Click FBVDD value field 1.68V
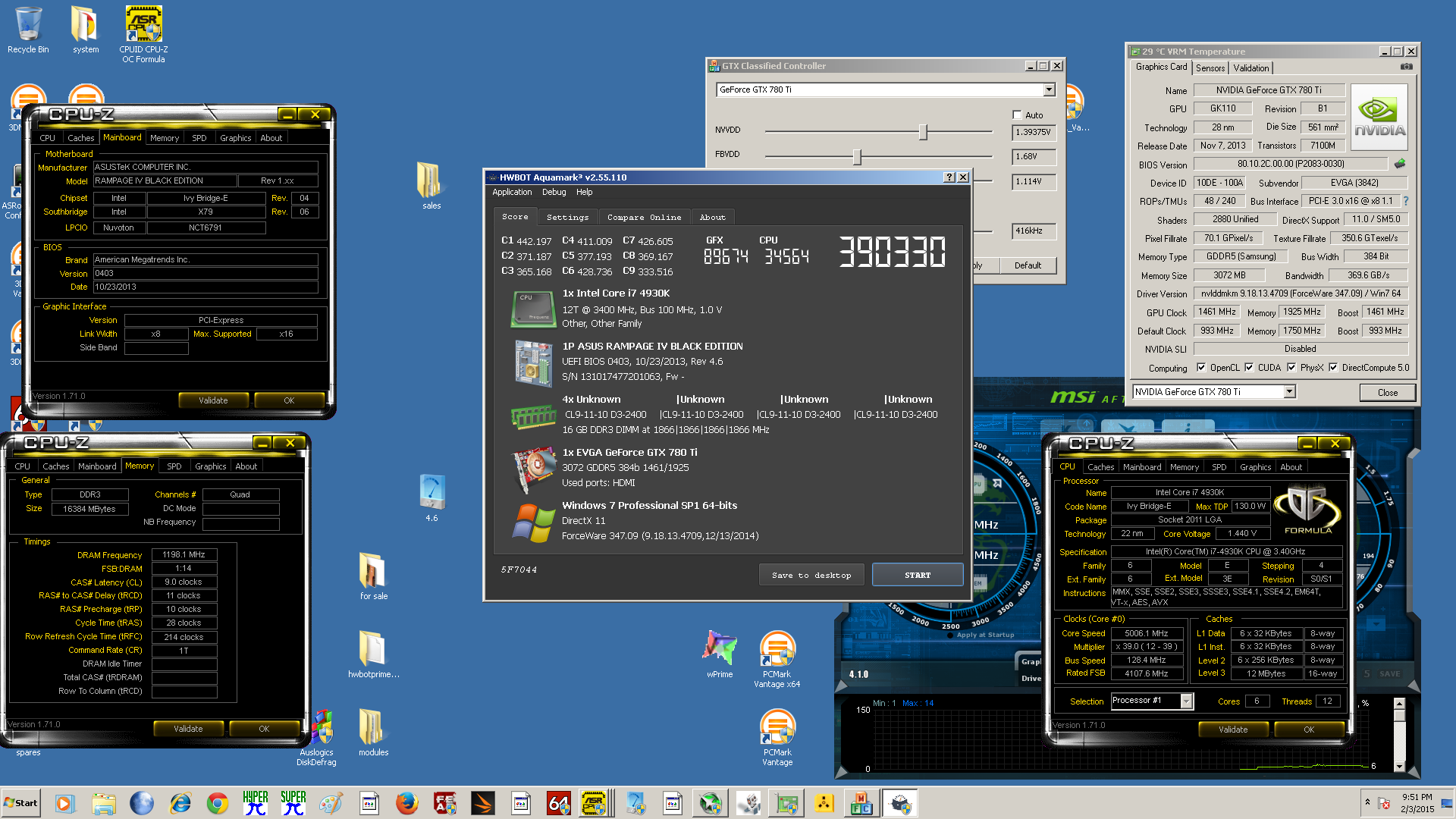Viewport: 1456px width, 819px height. coord(1034,156)
